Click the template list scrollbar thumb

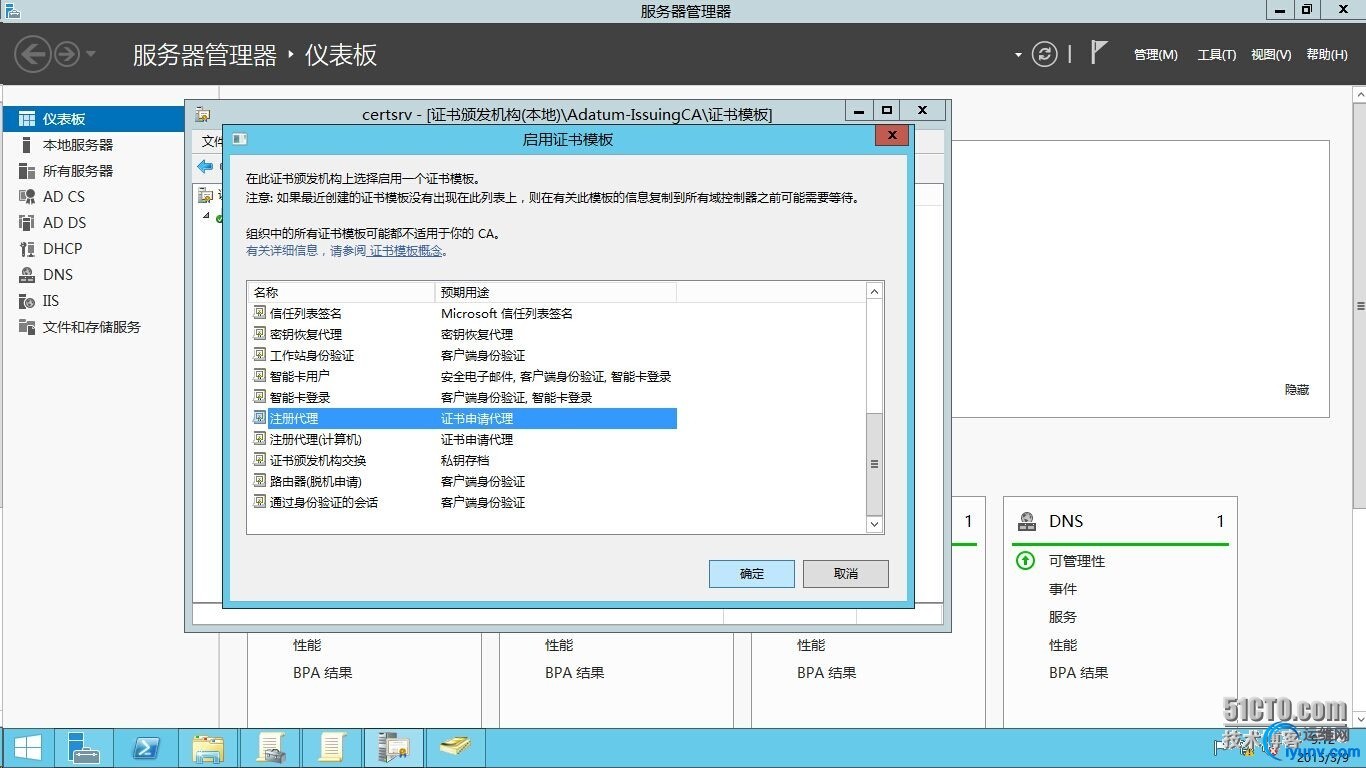click(875, 463)
